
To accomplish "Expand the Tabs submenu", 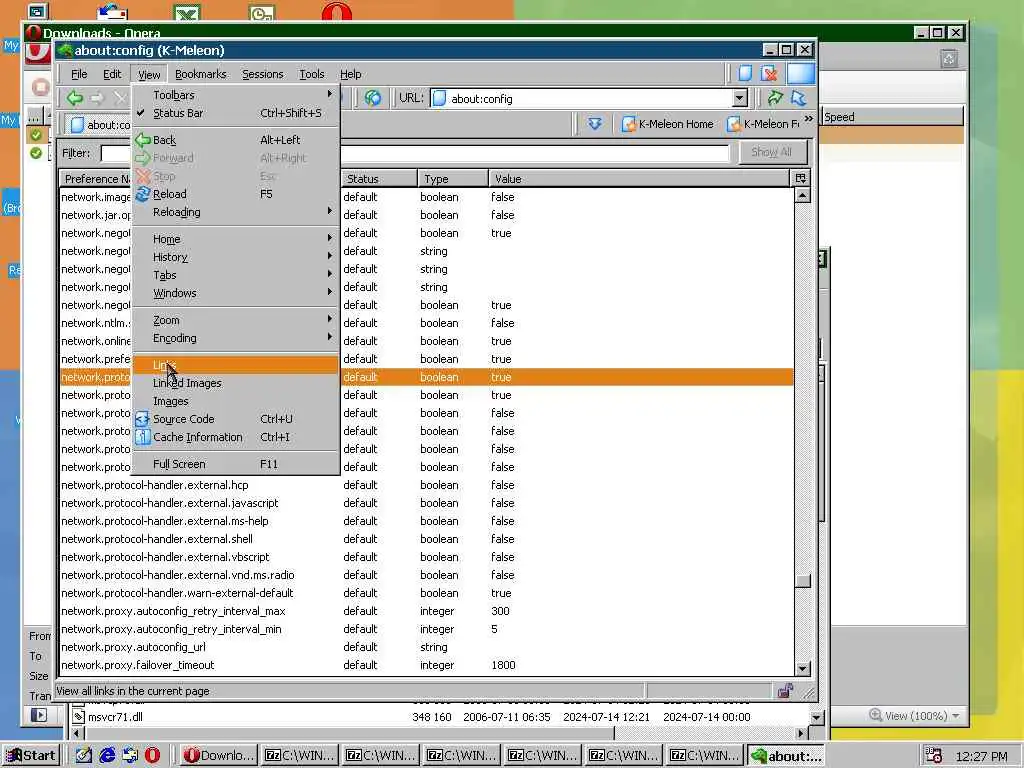I will click(235, 275).
